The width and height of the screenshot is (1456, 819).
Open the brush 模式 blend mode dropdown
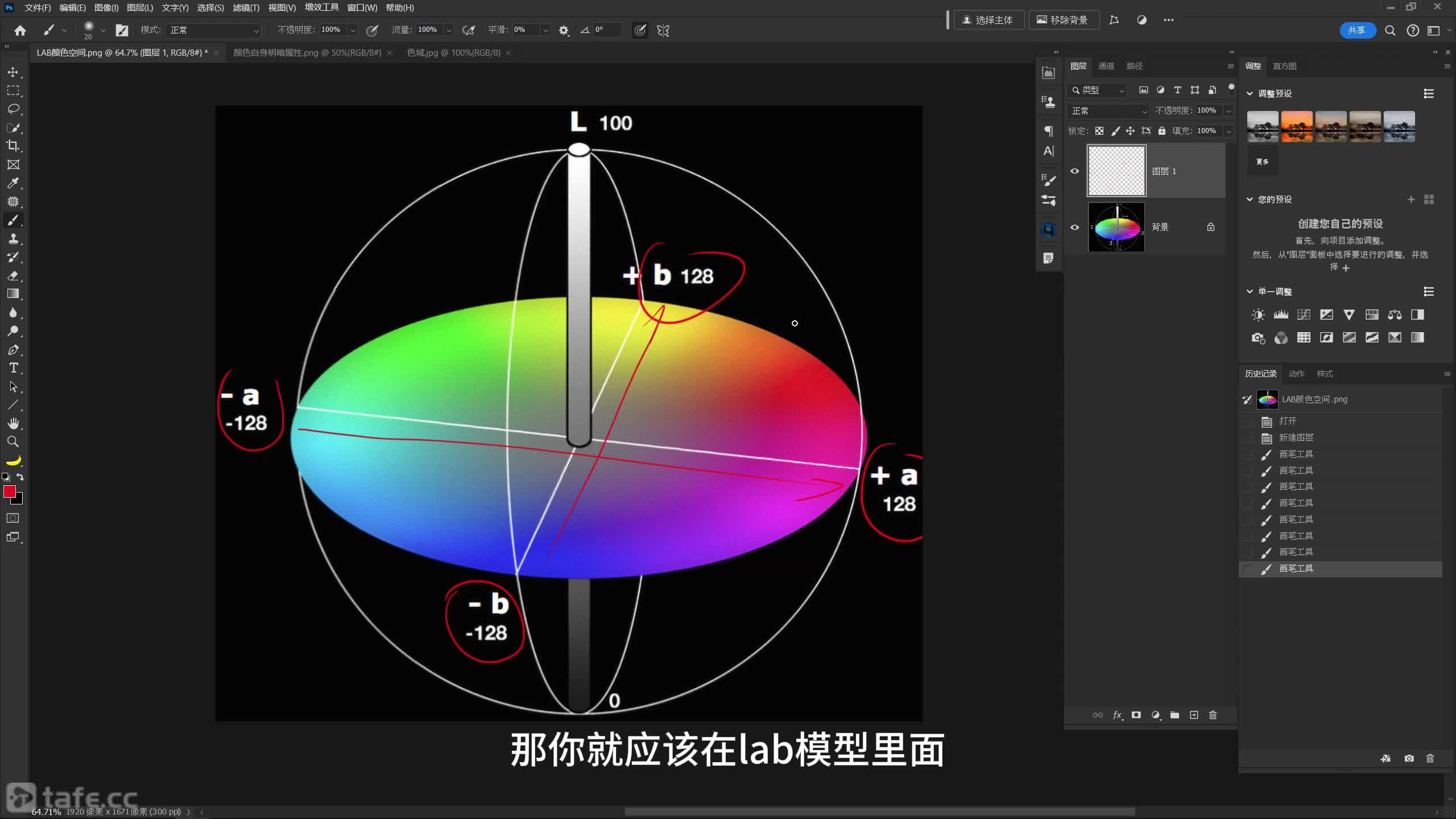(214, 30)
